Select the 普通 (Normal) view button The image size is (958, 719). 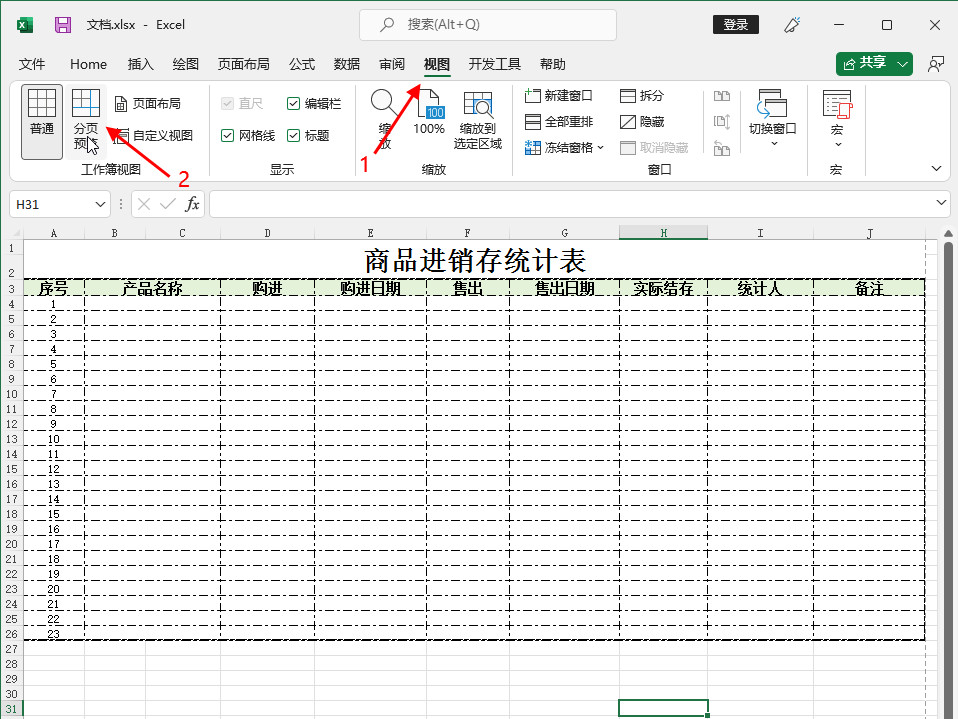[x=42, y=122]
